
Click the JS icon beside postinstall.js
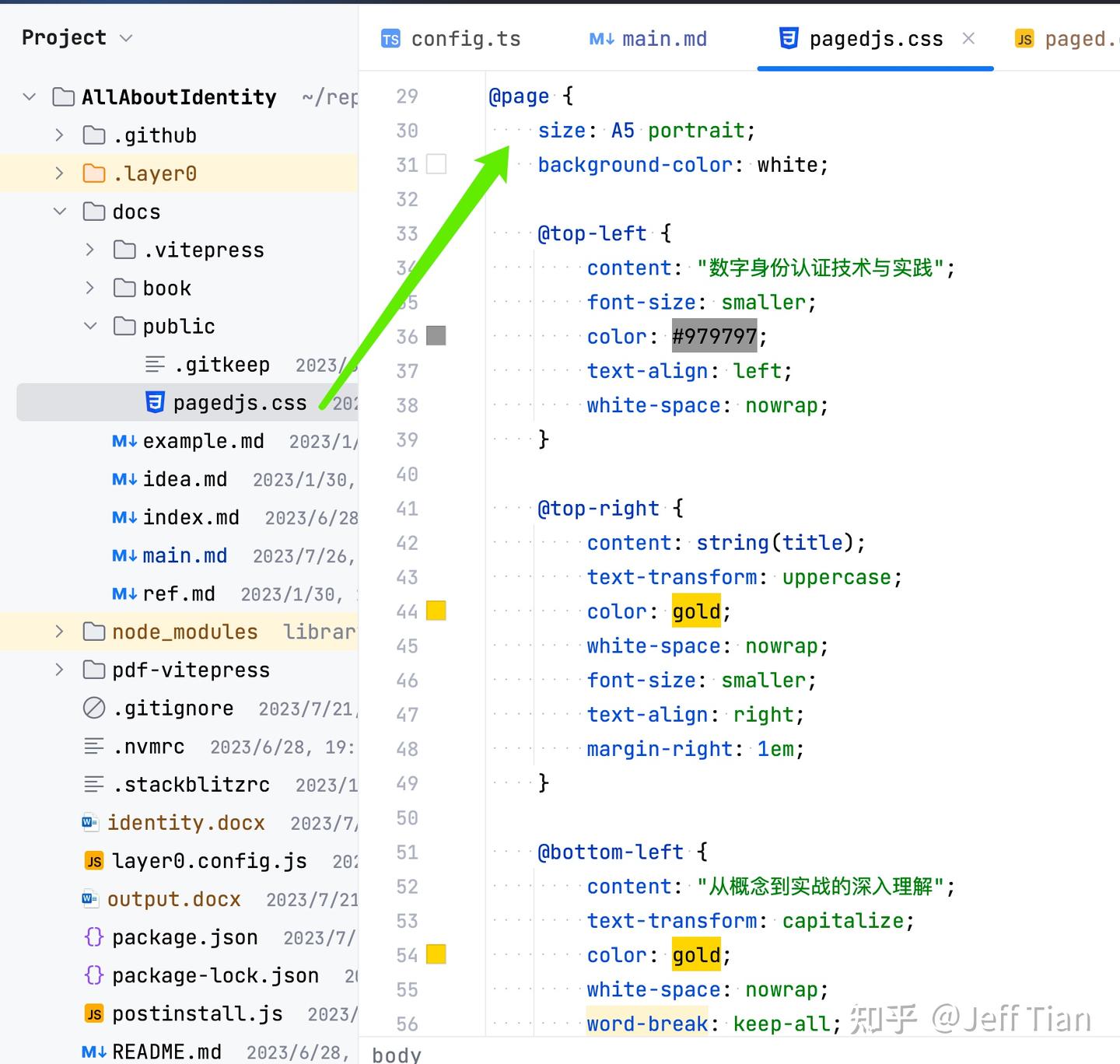tap(93, 1013)
